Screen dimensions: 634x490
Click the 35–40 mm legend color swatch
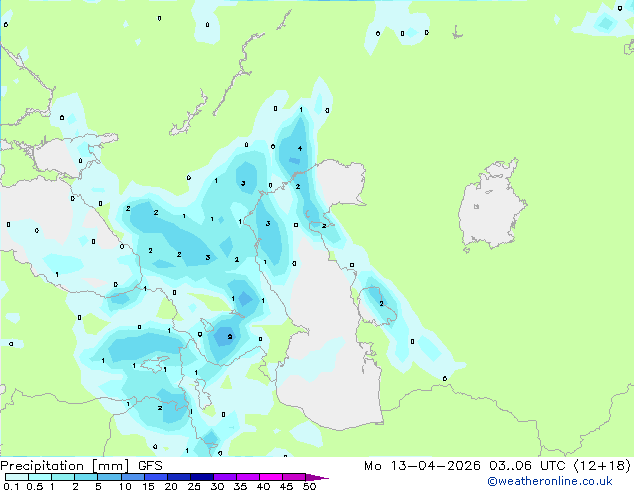click(x=248, y=477)
